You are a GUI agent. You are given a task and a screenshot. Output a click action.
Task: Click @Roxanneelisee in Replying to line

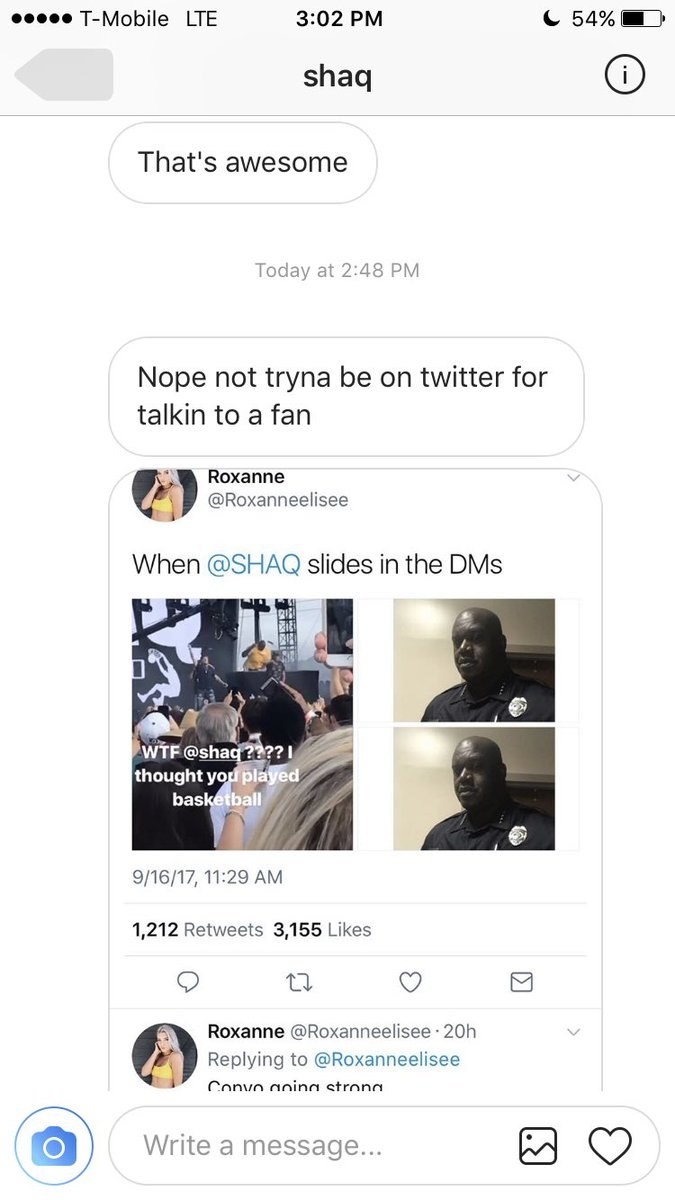[x=387, y=1059]
